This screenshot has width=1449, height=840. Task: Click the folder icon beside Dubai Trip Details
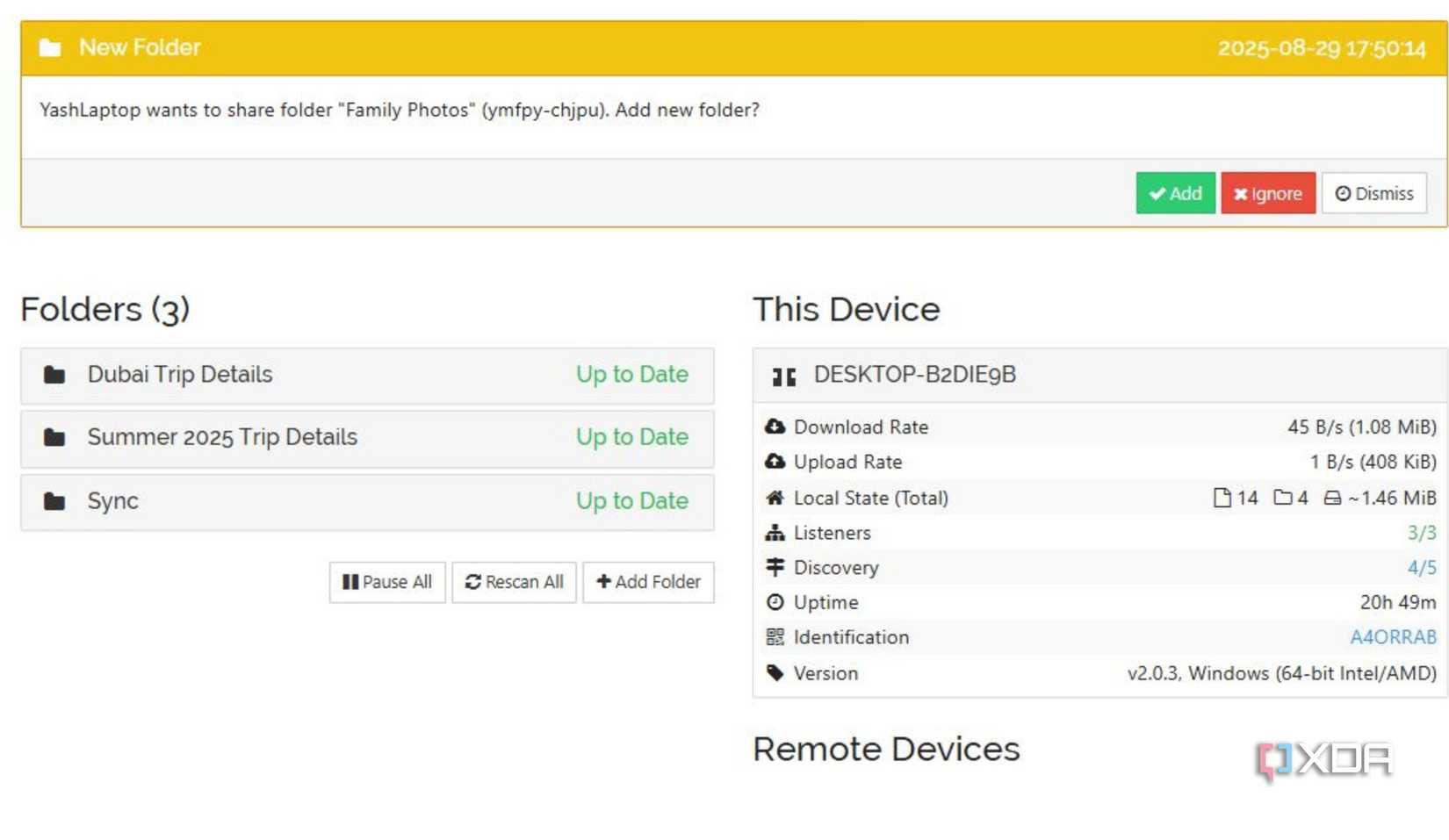54,375
